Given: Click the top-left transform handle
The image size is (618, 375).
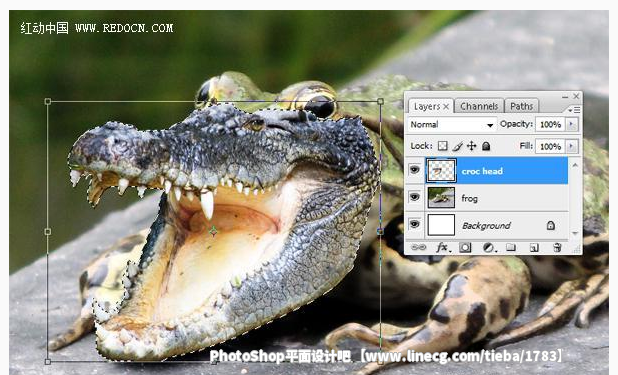Looking at the screenshot, I should click(x=48, y=101).
